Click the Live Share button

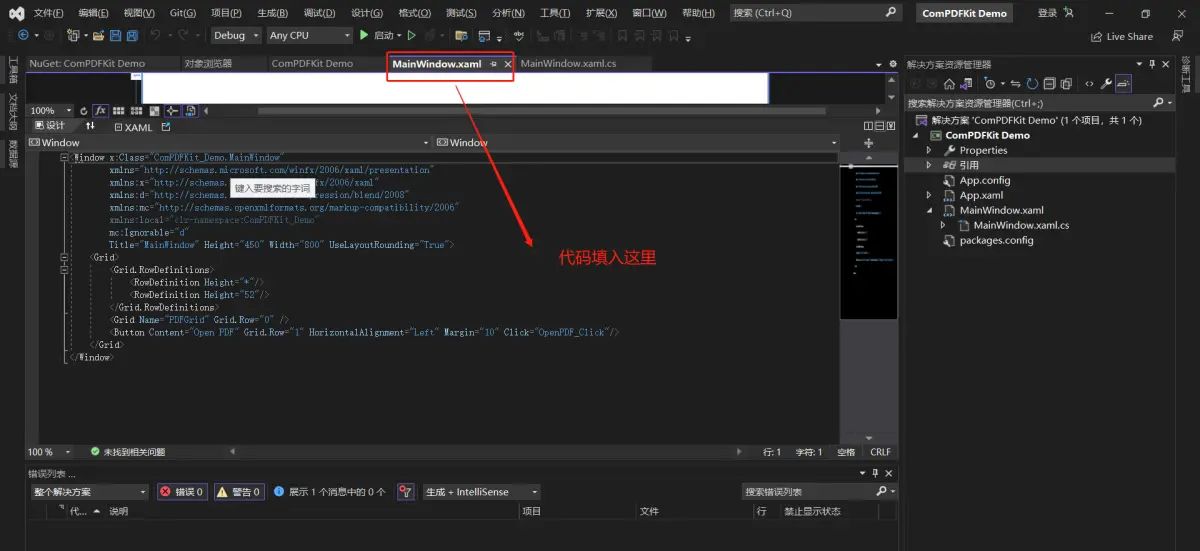point(1121,36)
